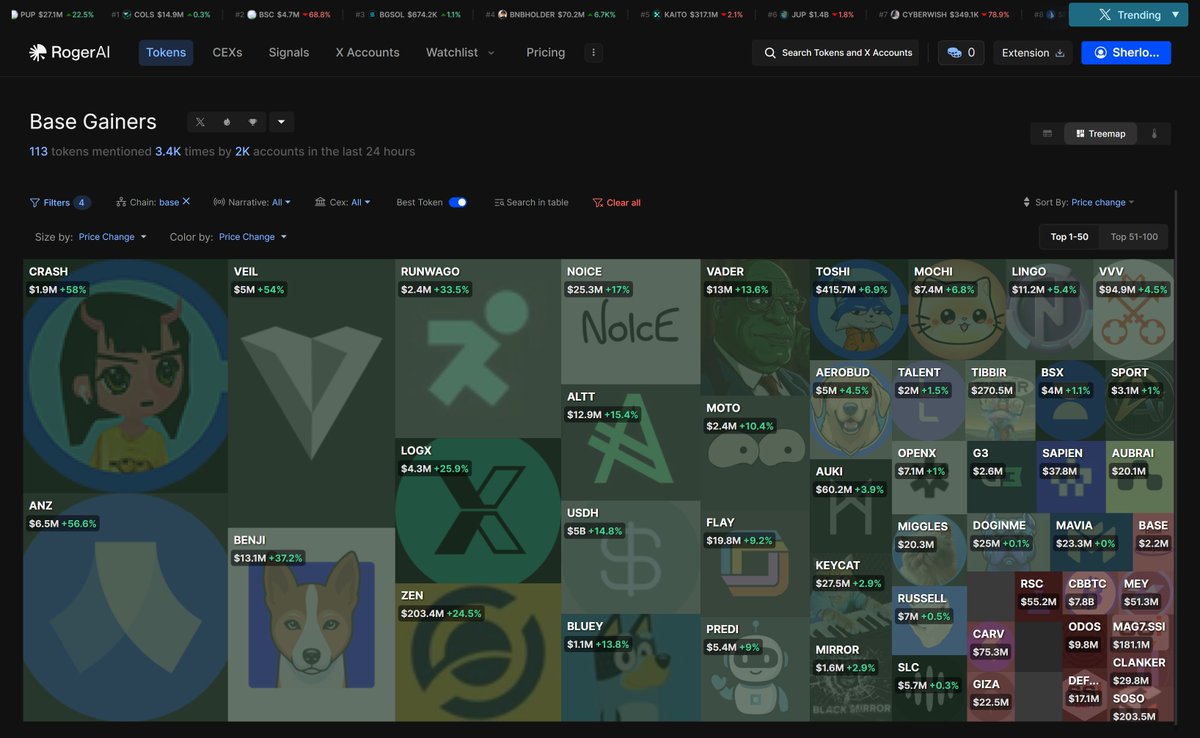
Task: Open the PREDI robot tile
Action: 755,669
